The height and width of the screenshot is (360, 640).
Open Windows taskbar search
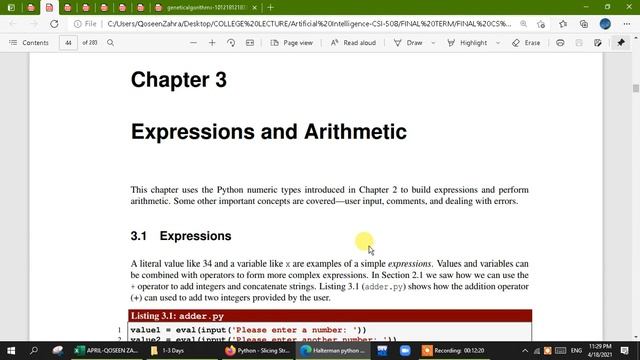coord(34,351)
